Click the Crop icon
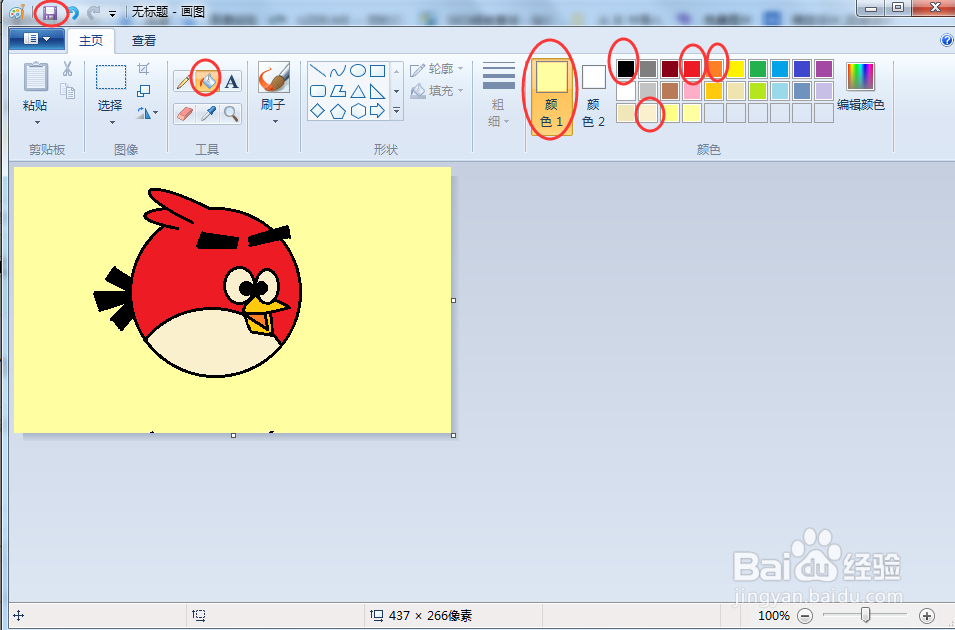The height and width of the screenshot is (630, 955). [x=143, y=68]
